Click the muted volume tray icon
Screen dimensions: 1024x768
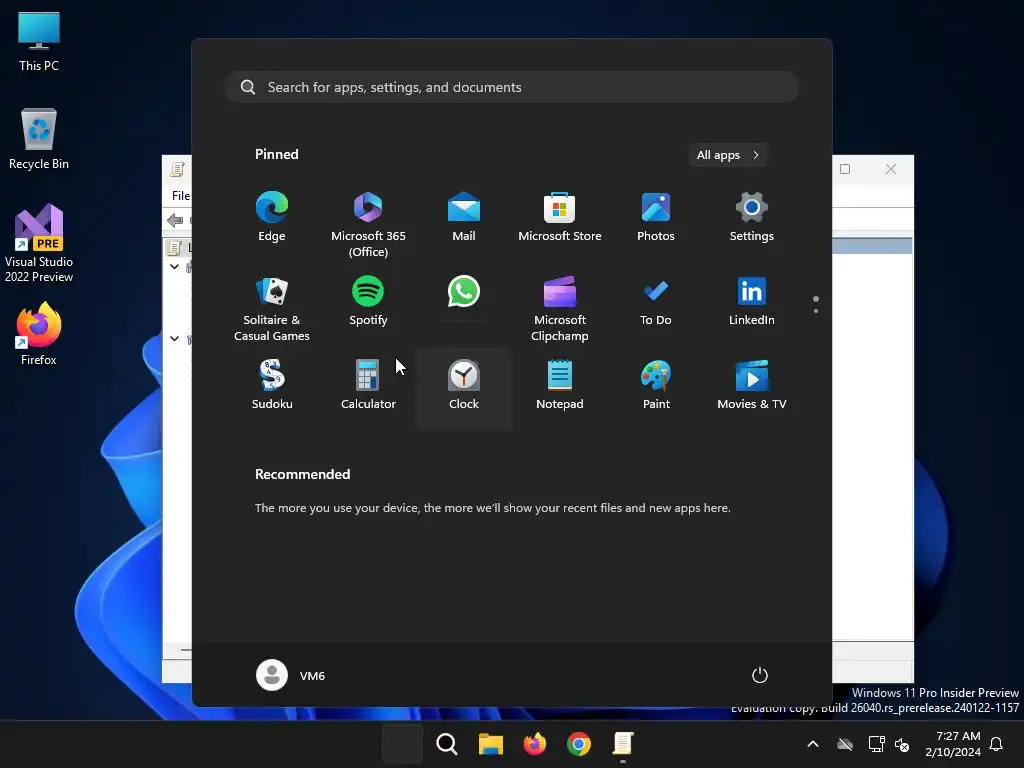pyautogui.click(x=902, y=744)
